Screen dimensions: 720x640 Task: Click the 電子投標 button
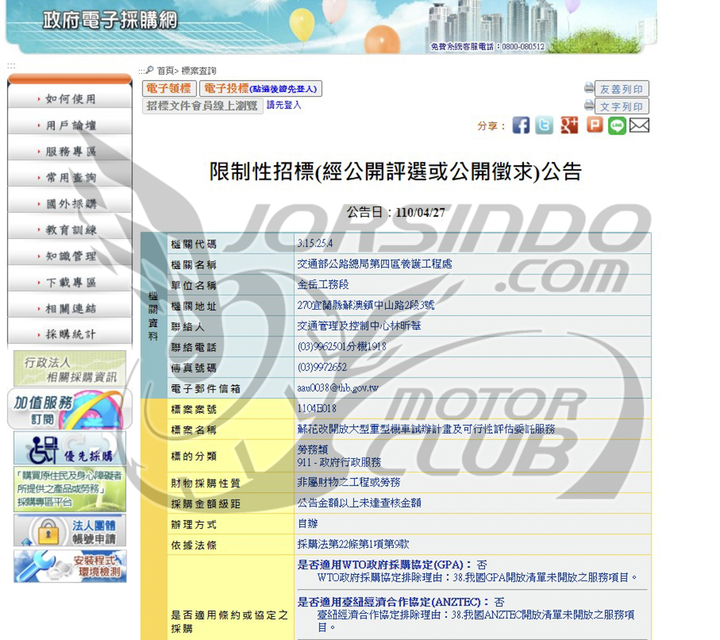[x=260, y=89]
